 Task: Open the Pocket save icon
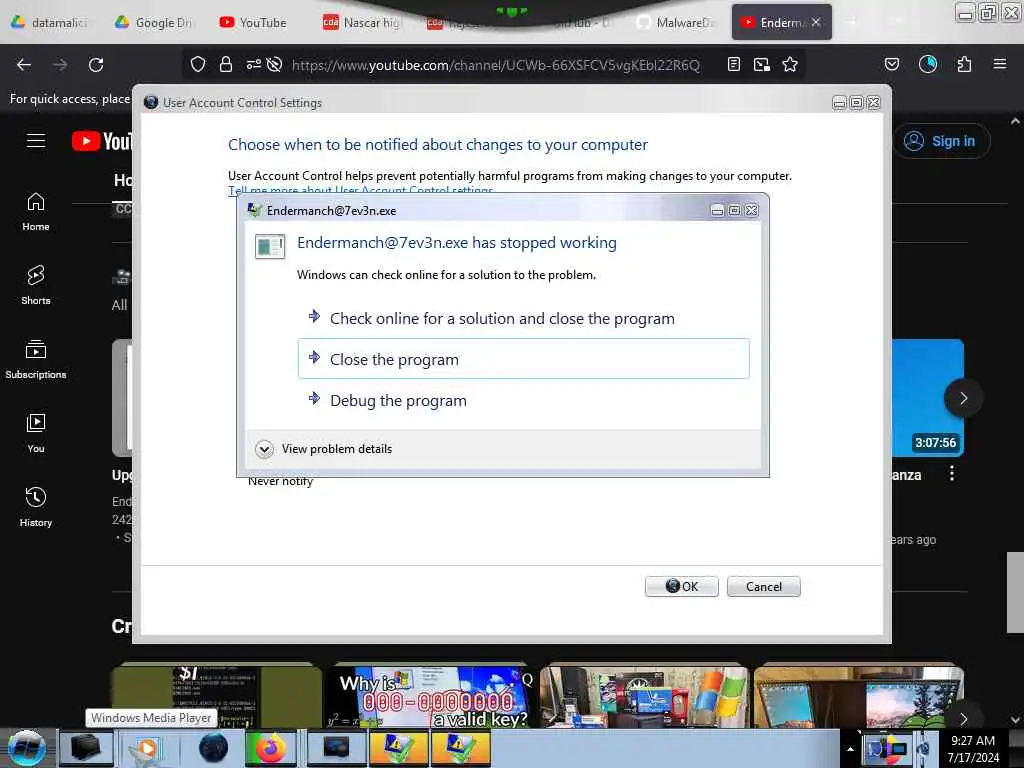point(891,64)
